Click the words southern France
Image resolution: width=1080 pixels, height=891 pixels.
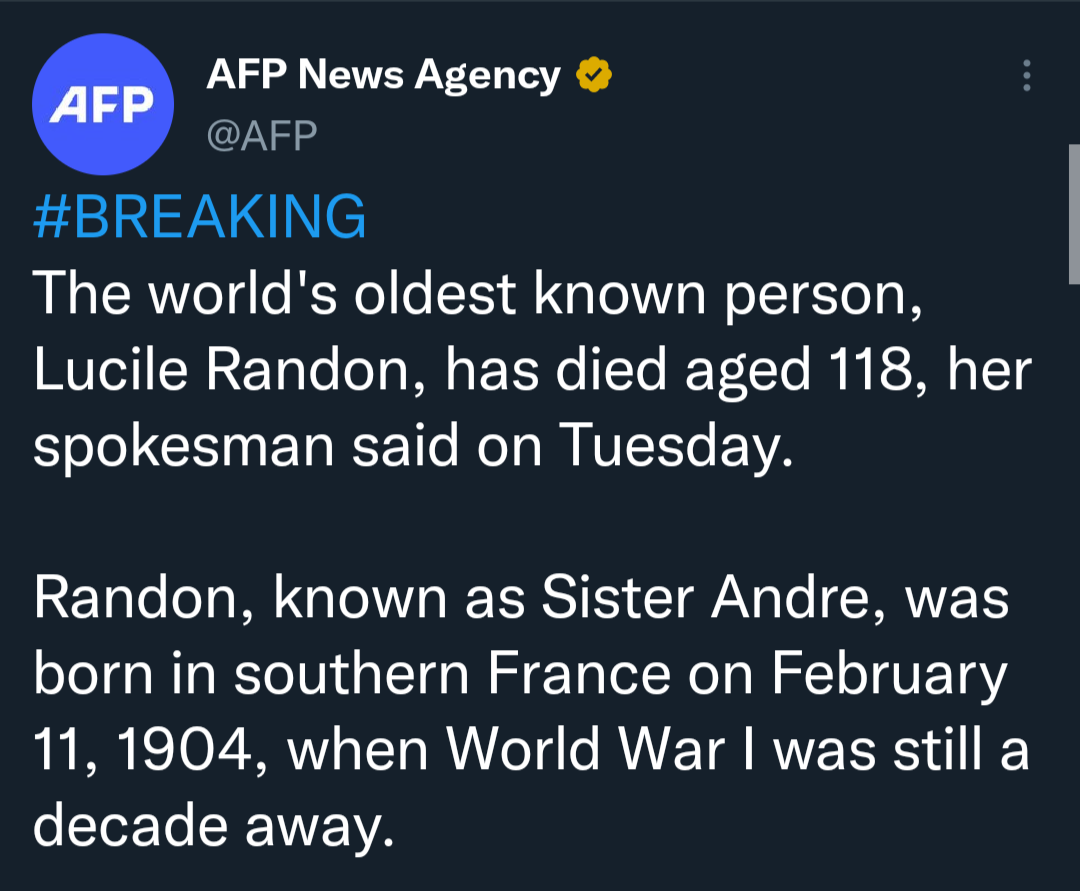coord(452,673)
